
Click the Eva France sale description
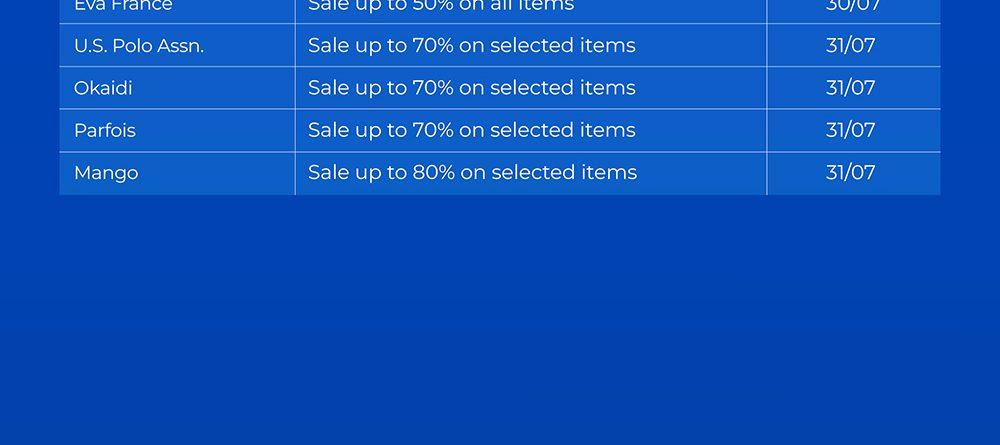click(x=441, y=6)
